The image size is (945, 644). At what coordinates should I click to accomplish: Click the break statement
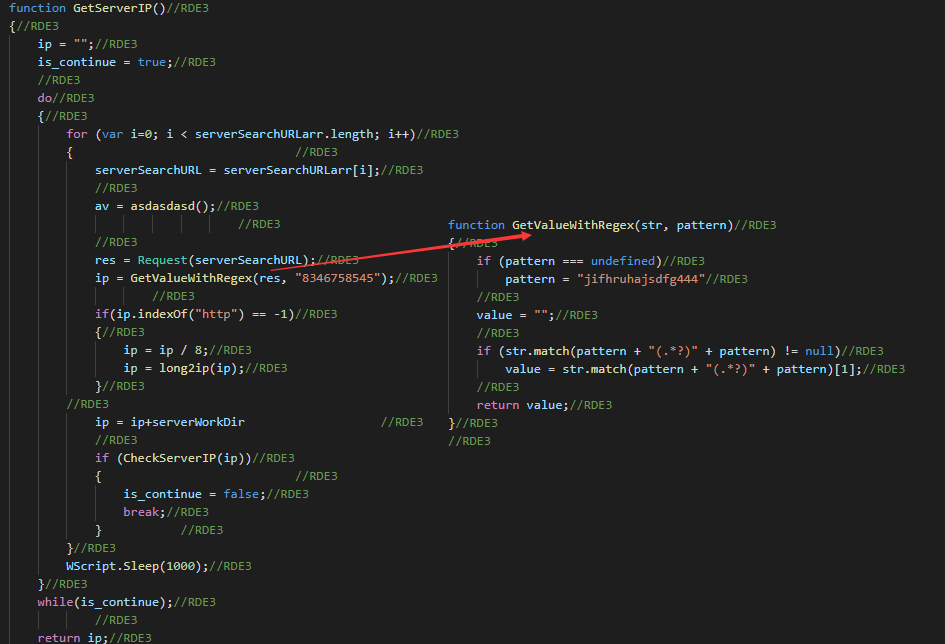(x=142, y=512)
